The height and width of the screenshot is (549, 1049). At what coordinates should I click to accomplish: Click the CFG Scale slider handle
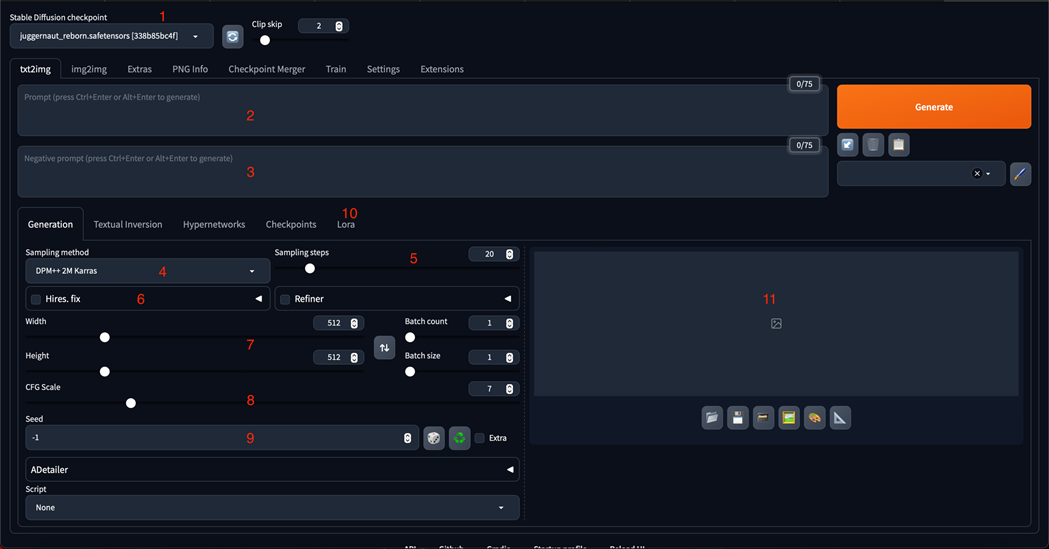(130, 403)
